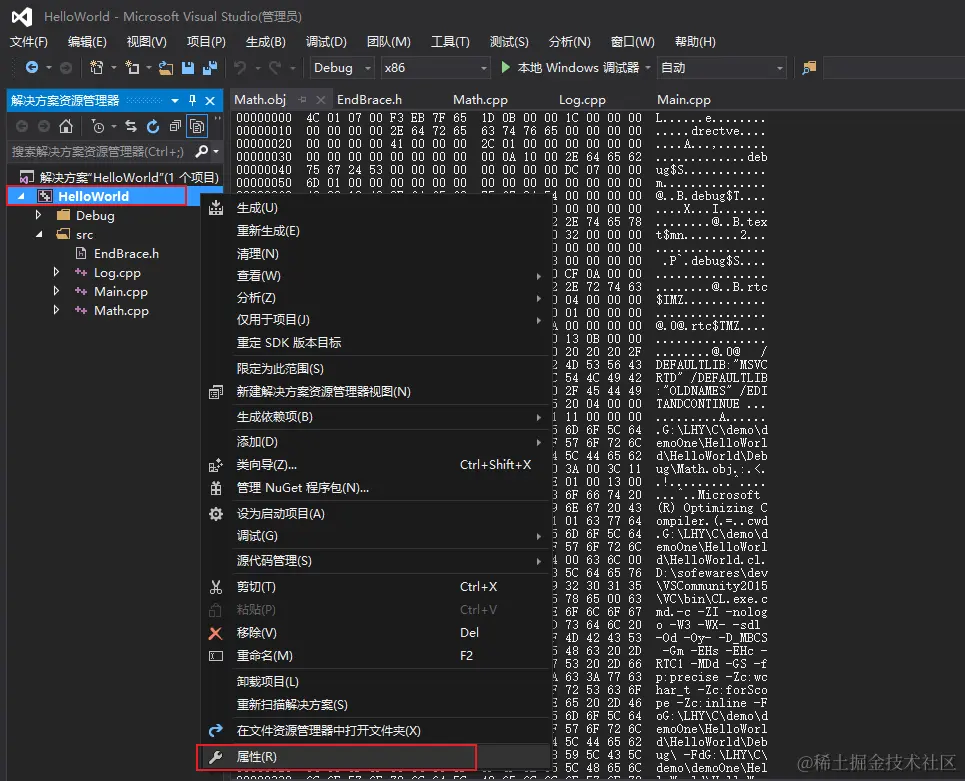The image size is (965, 781).
Task: Click Solution Explorer Home icon
Action: [66, 126]
